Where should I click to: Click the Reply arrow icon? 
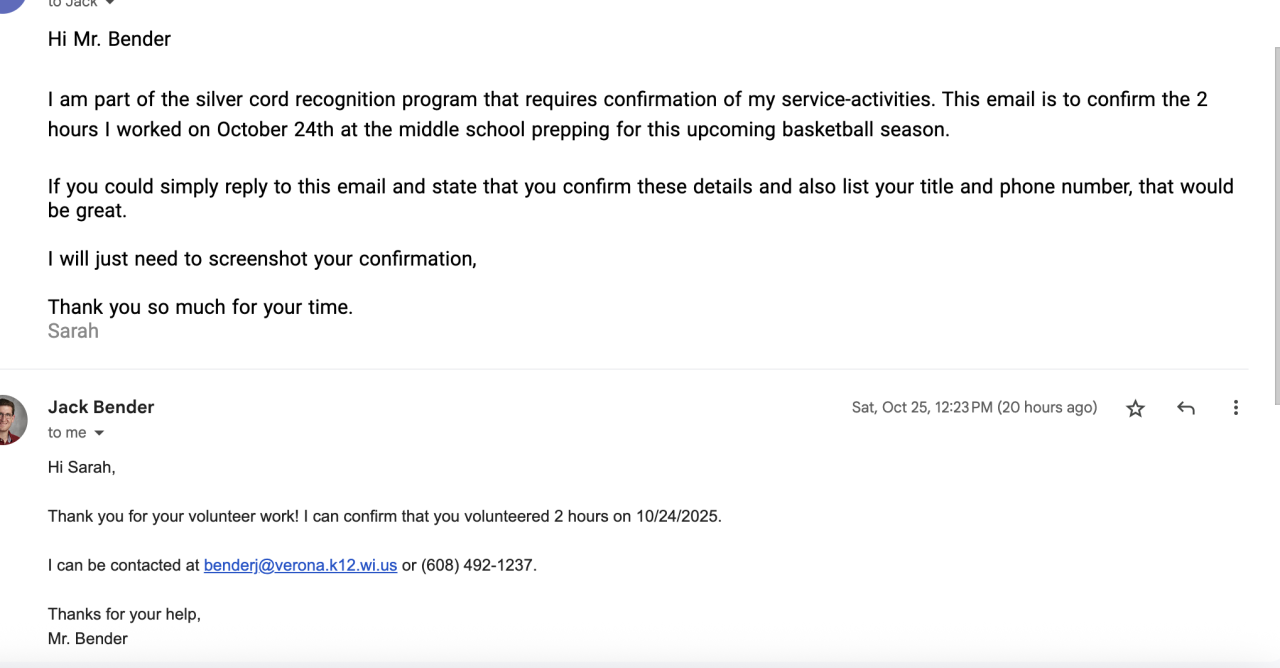pyautogui.click(x=1186, y=408)
